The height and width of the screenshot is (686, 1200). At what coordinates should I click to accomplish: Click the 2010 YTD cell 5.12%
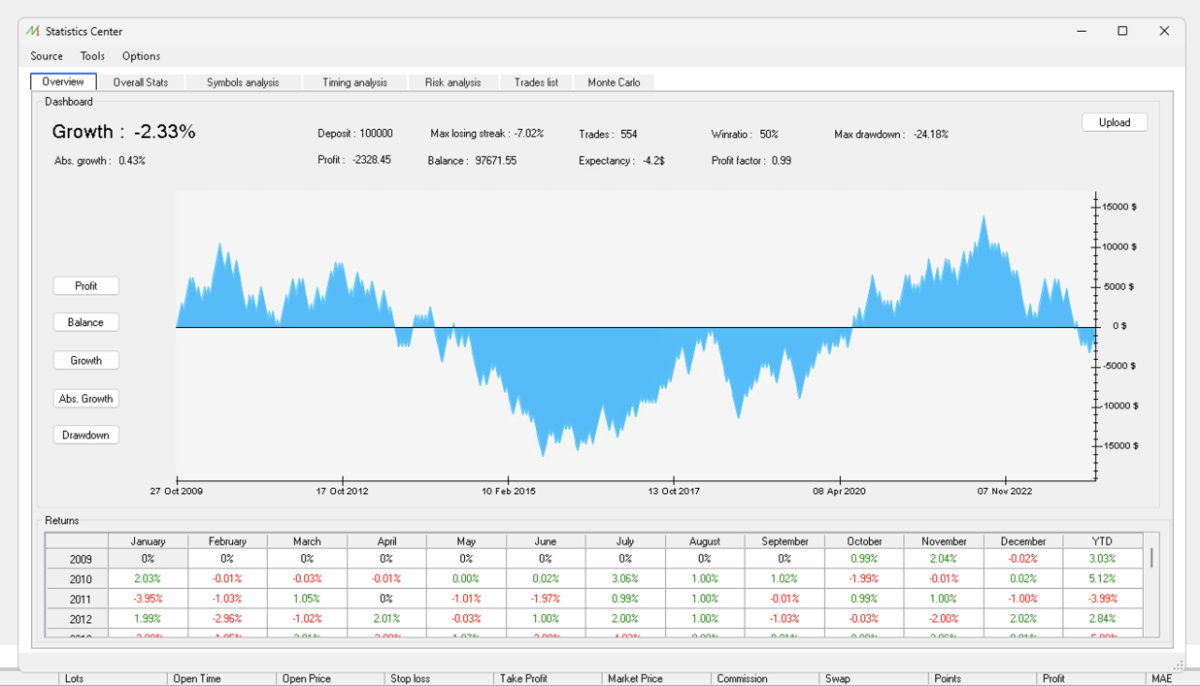pyautogui.click(x=1102, y=578)
